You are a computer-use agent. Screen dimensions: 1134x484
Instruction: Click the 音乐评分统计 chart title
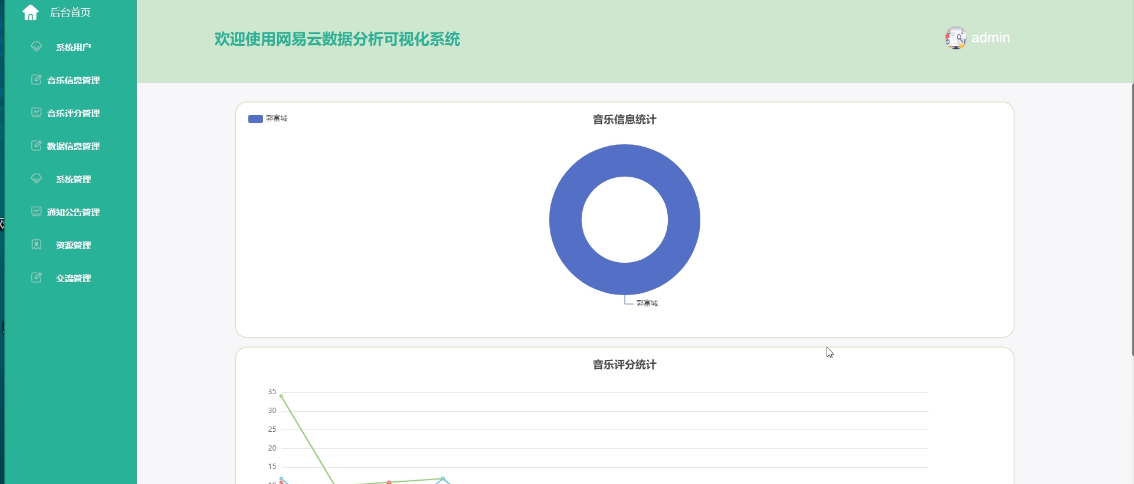point(625,365)
